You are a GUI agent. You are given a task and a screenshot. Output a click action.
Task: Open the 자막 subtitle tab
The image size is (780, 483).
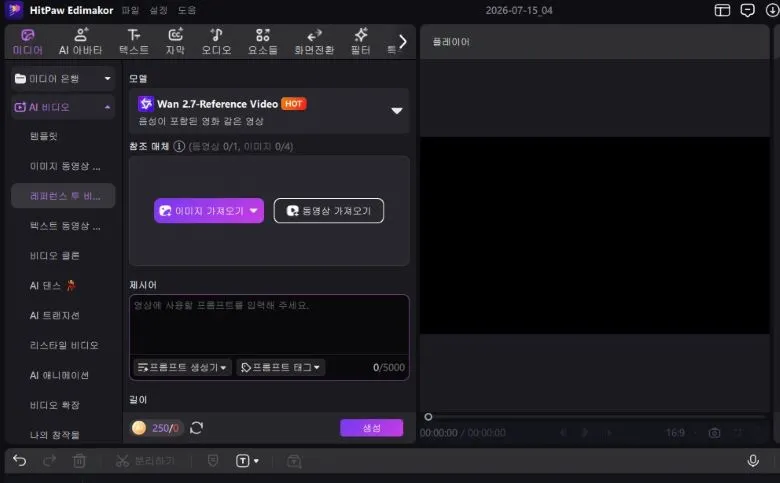(x=175, y=42)
